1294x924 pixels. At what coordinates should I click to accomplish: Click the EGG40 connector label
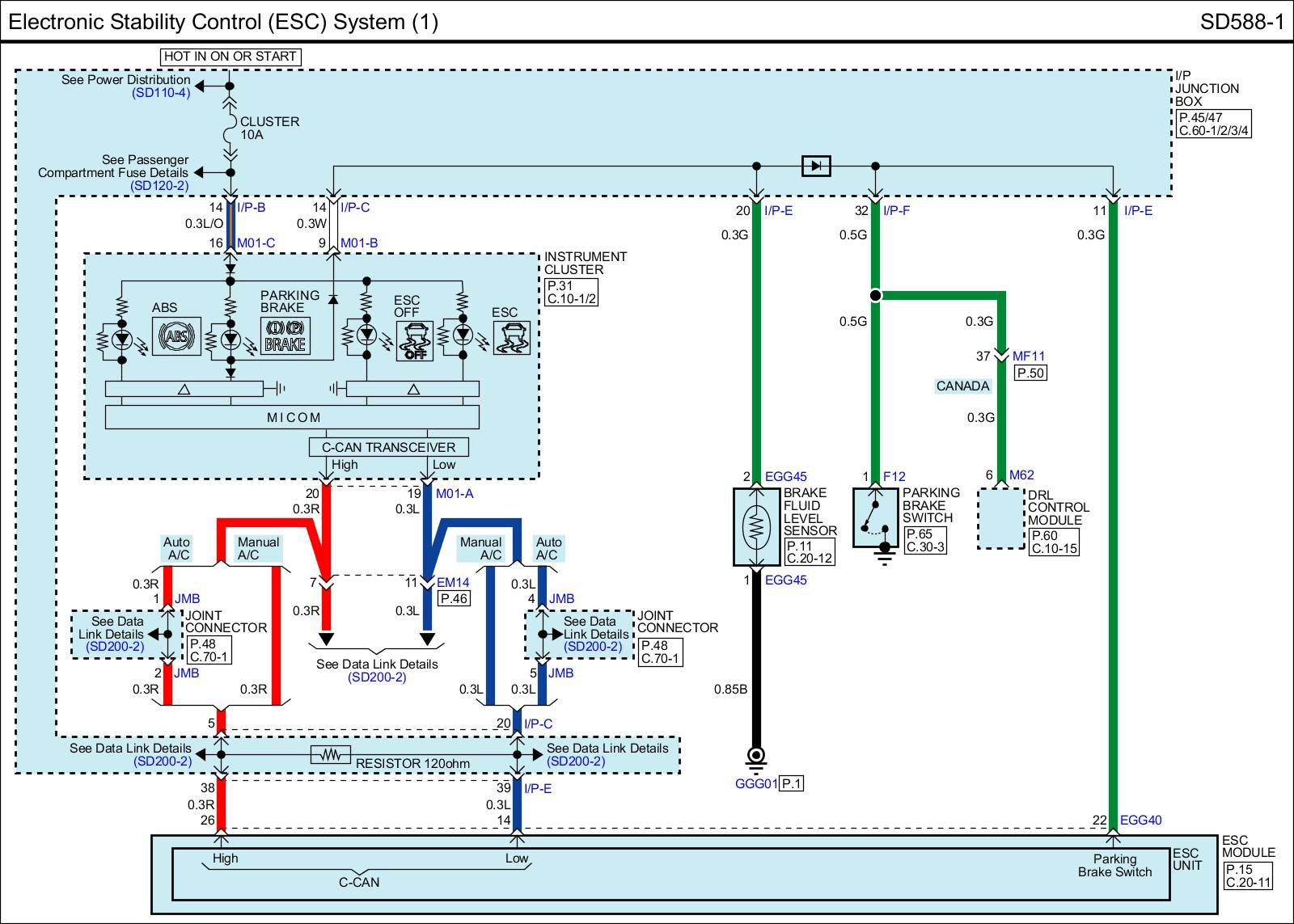click(1140, 820)
